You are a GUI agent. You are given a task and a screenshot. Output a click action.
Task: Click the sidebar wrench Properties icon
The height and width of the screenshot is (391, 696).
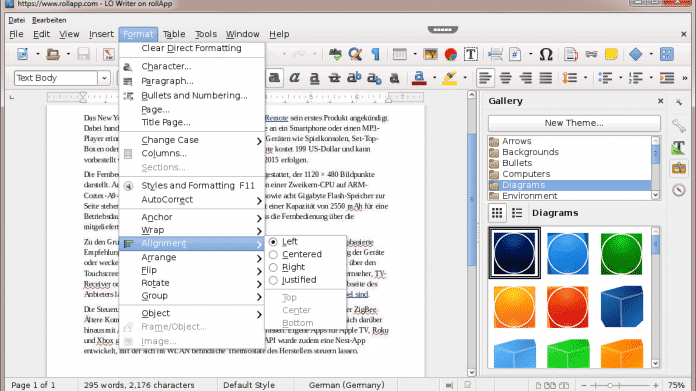click(679, 126)
